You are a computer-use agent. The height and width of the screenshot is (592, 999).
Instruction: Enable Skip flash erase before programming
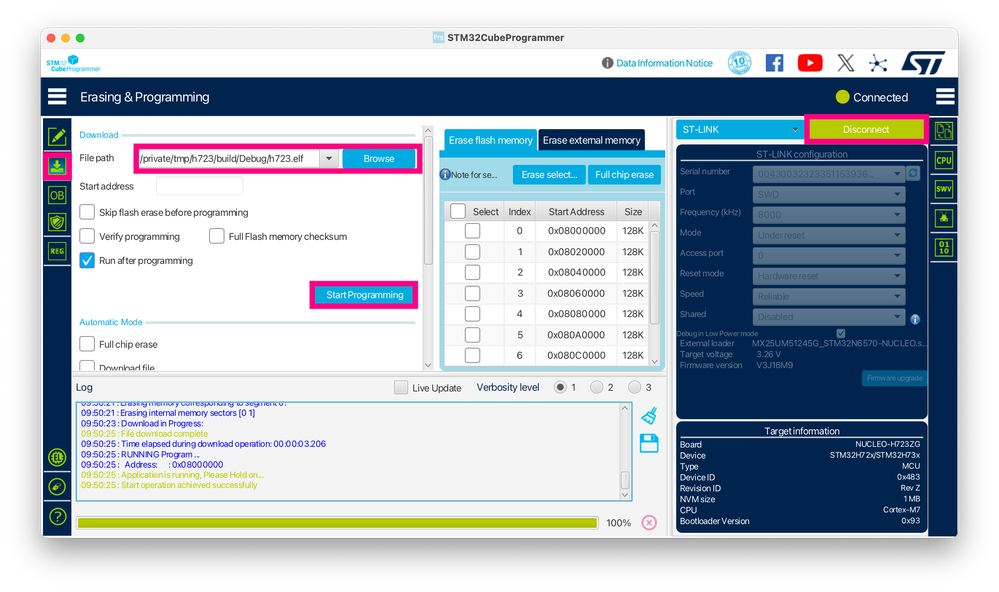[87, 212]
